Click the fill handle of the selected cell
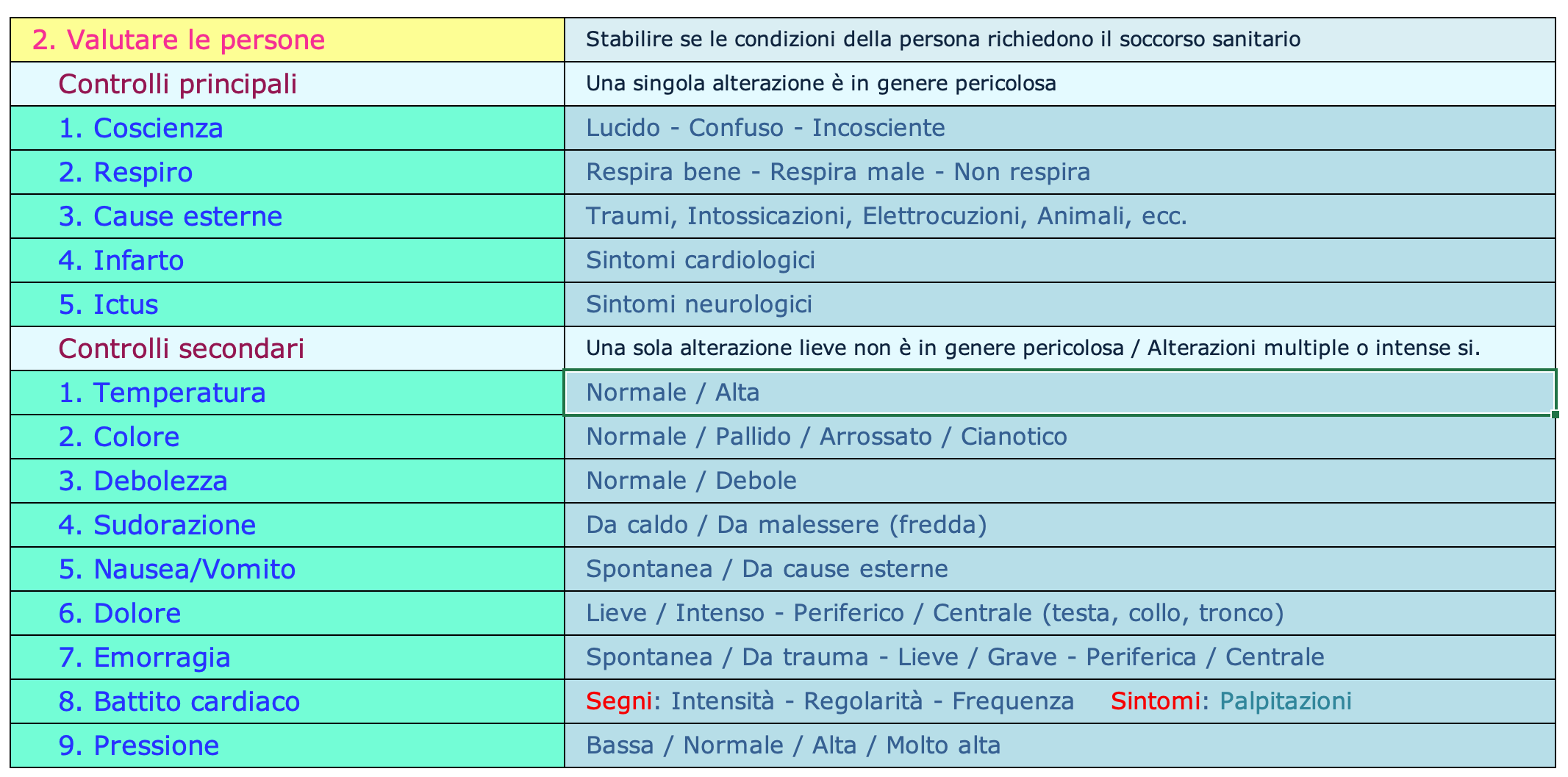The width and height of the screenshot is (1568, 777). (x=1555, y=415)
